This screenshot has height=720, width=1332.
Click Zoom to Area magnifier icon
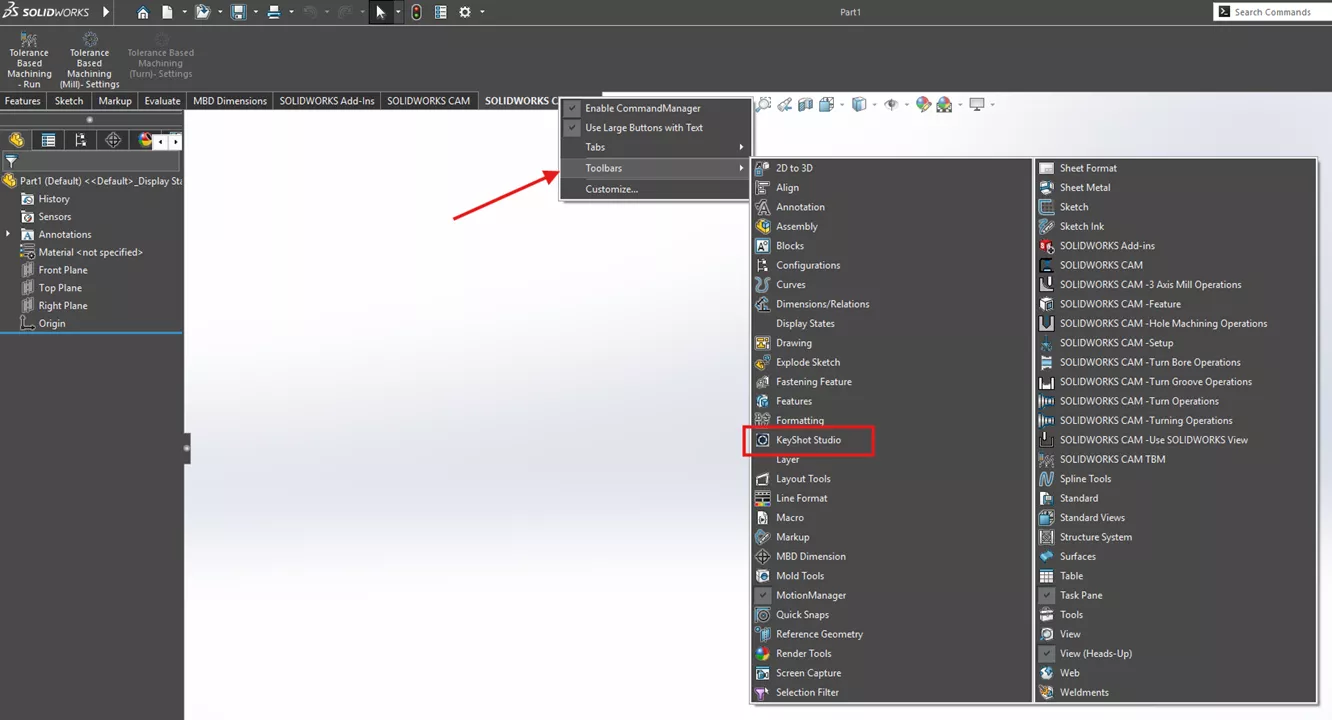[x=764, y=104]
